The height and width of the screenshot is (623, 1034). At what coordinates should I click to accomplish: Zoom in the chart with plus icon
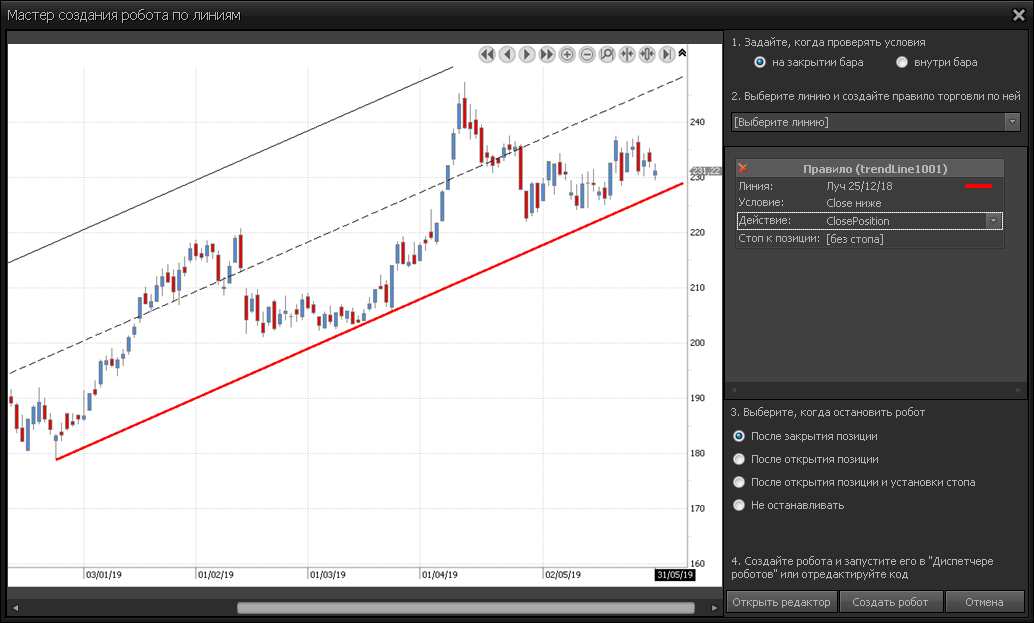point(567,55)
